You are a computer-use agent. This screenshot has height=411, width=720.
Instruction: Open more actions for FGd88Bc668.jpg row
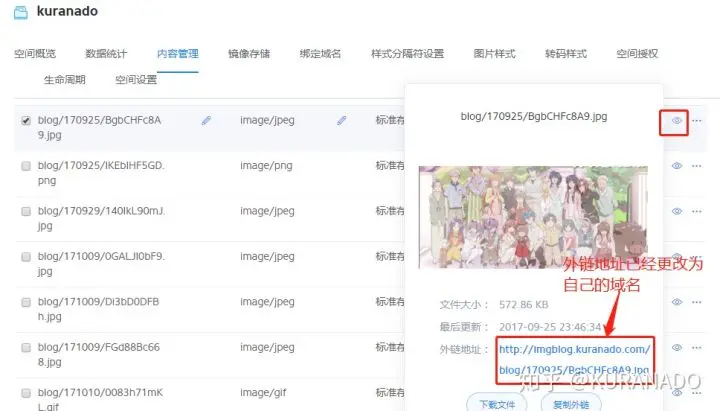click(x=697, y=348)
